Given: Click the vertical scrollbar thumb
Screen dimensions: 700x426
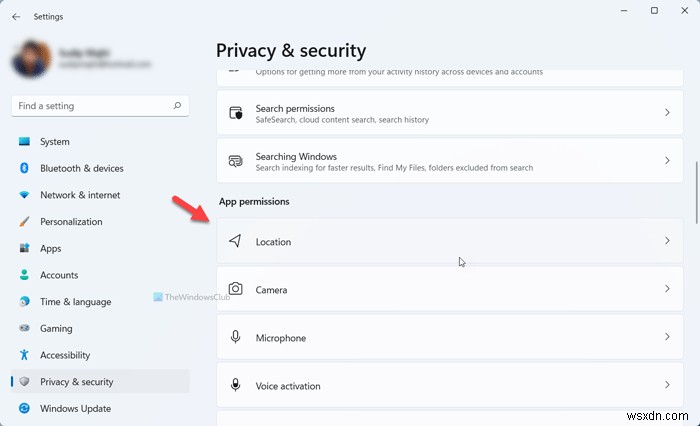Looking at the screenshot, I should [x=696, y=190].
